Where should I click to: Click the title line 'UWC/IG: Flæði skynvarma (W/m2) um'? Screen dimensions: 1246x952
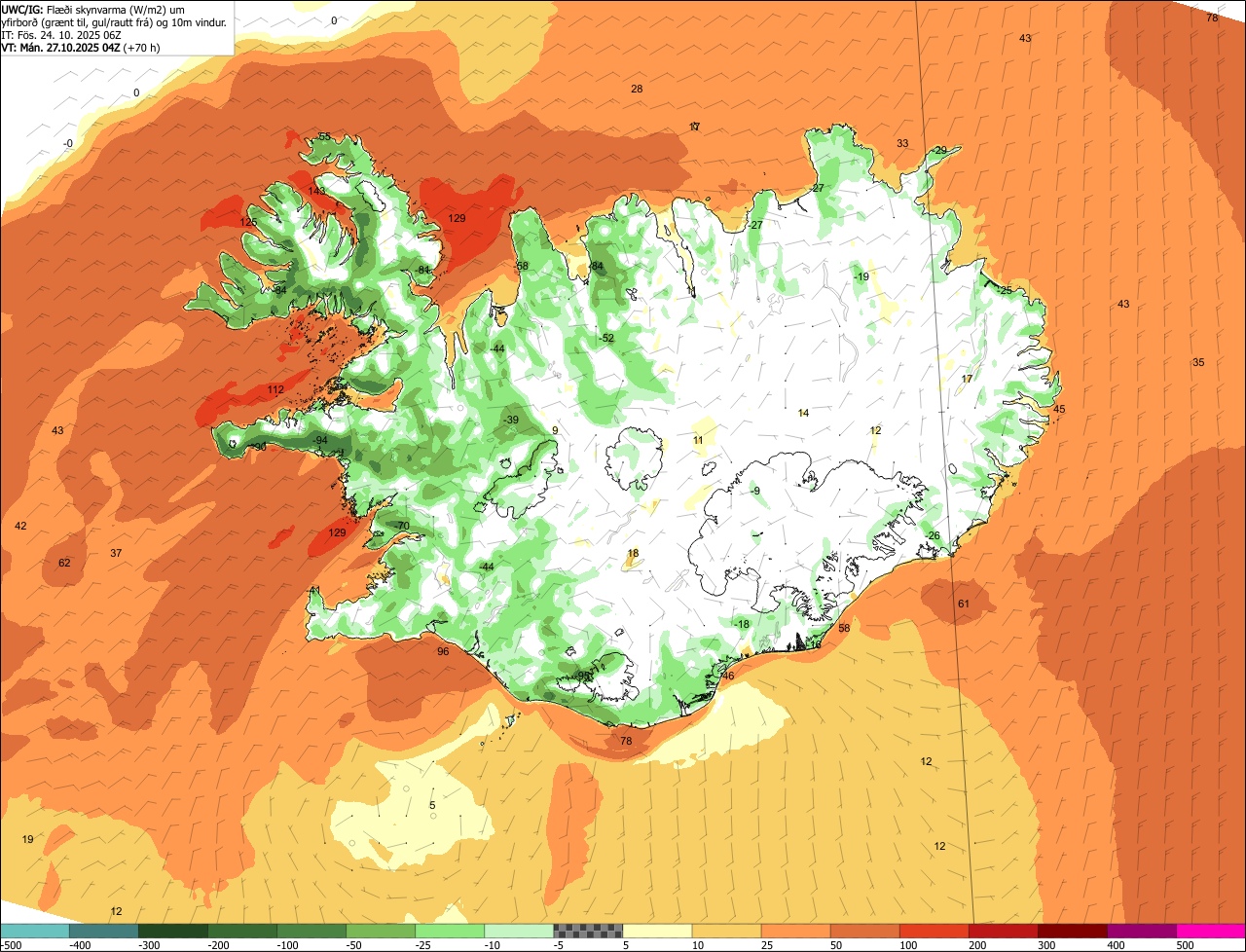(93, 9)
